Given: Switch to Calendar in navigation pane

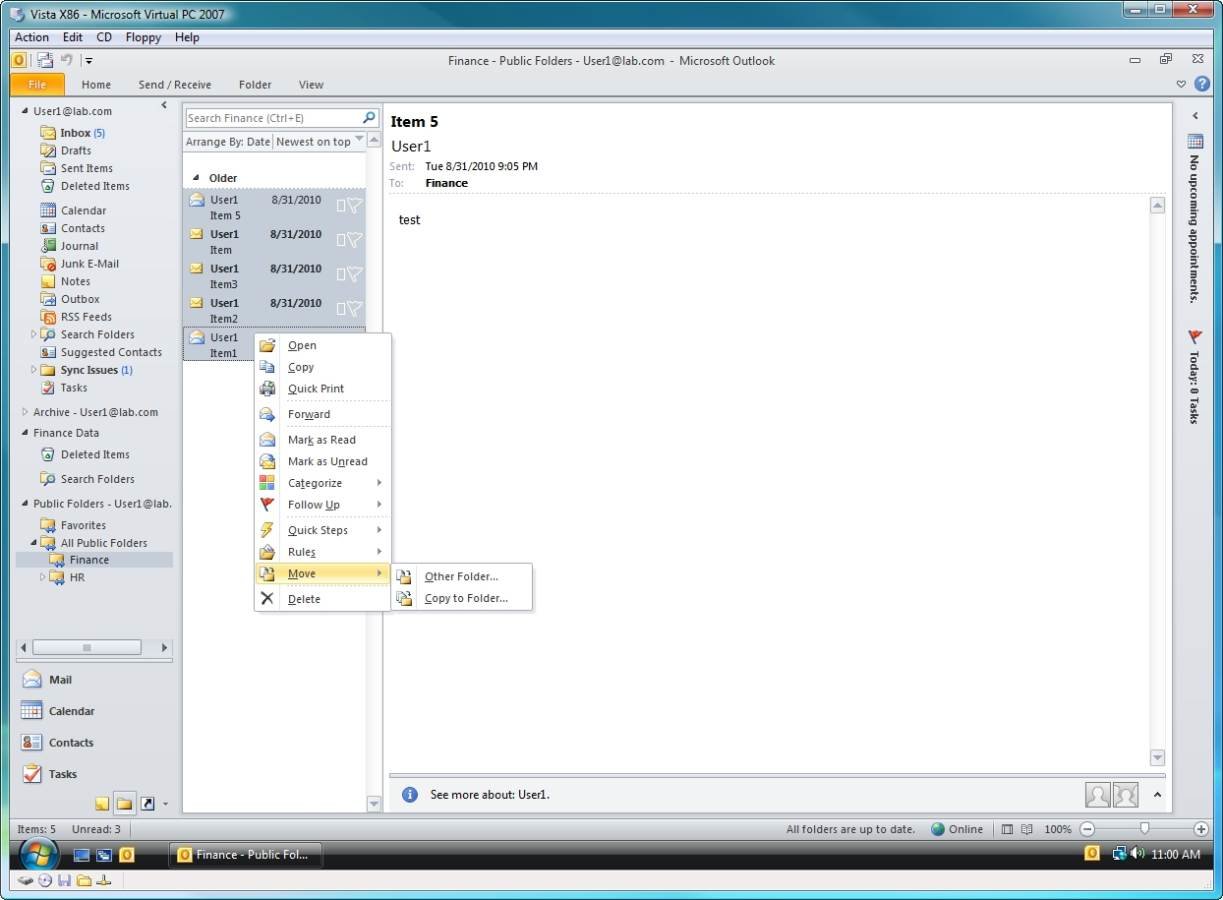Looking at the screenshot, I should pyautogui.click(x=71, y=711).
